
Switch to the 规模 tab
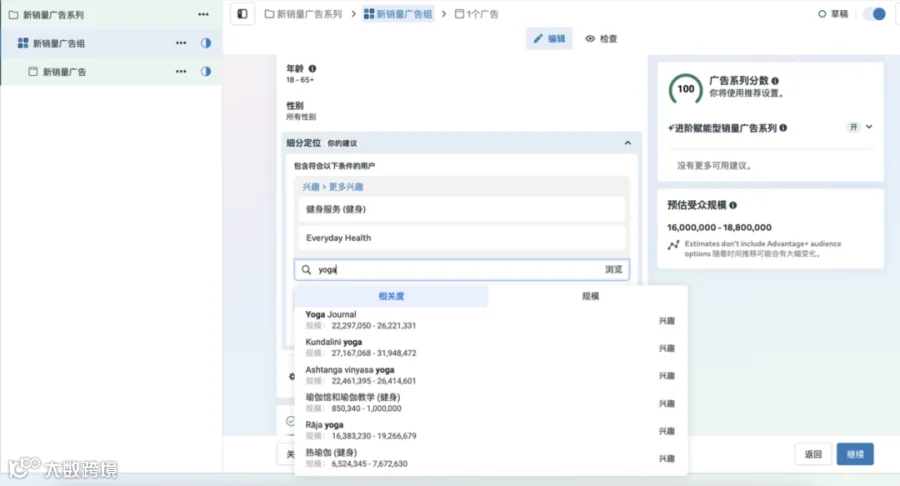click(x=590, y=296)
